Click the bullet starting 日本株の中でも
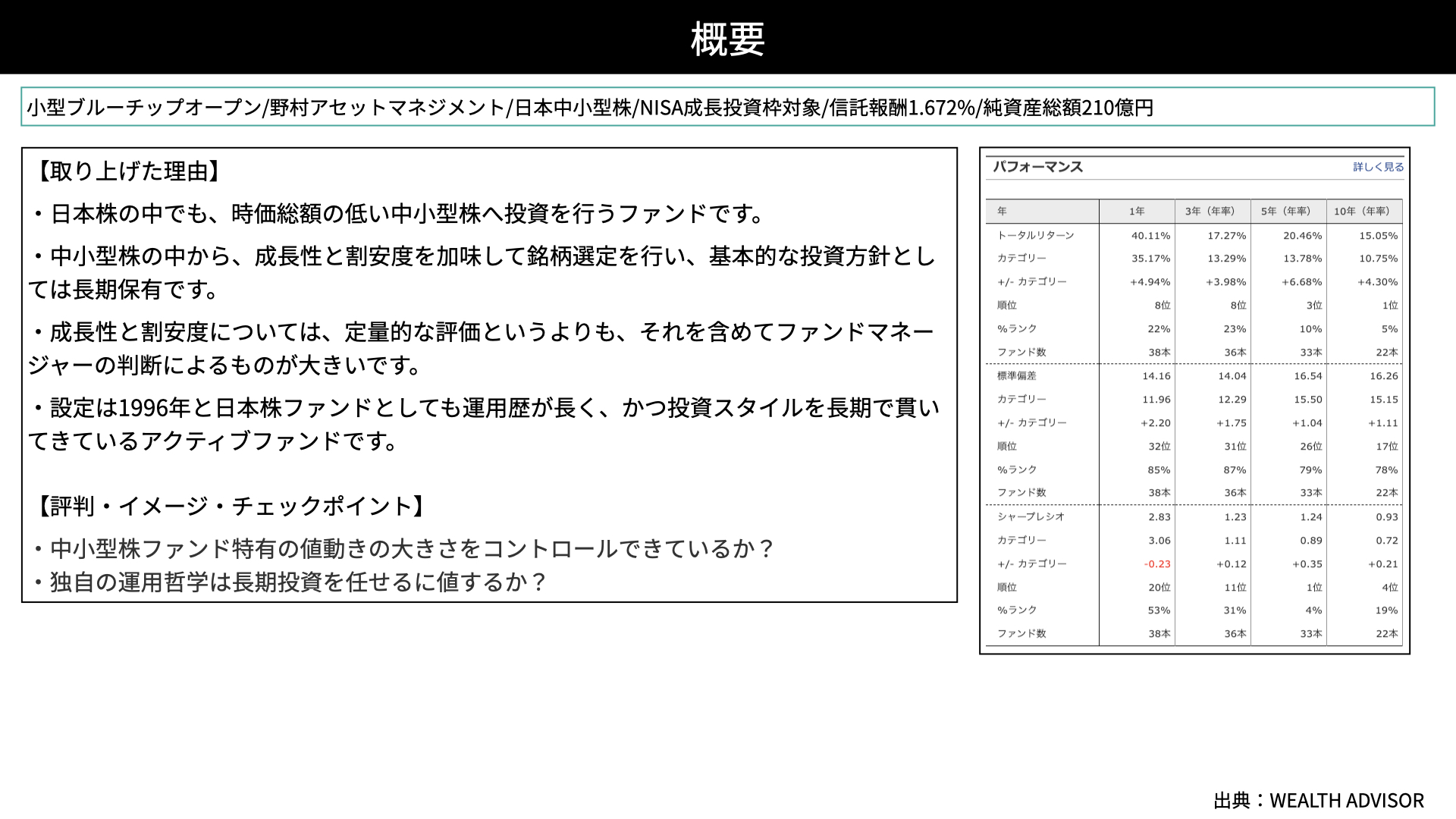 click(398, 214)
